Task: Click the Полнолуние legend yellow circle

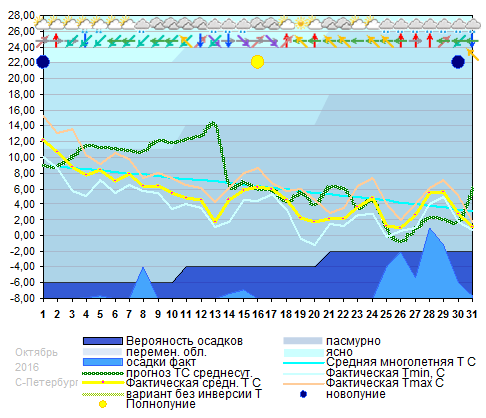Action: click(103, 404)
